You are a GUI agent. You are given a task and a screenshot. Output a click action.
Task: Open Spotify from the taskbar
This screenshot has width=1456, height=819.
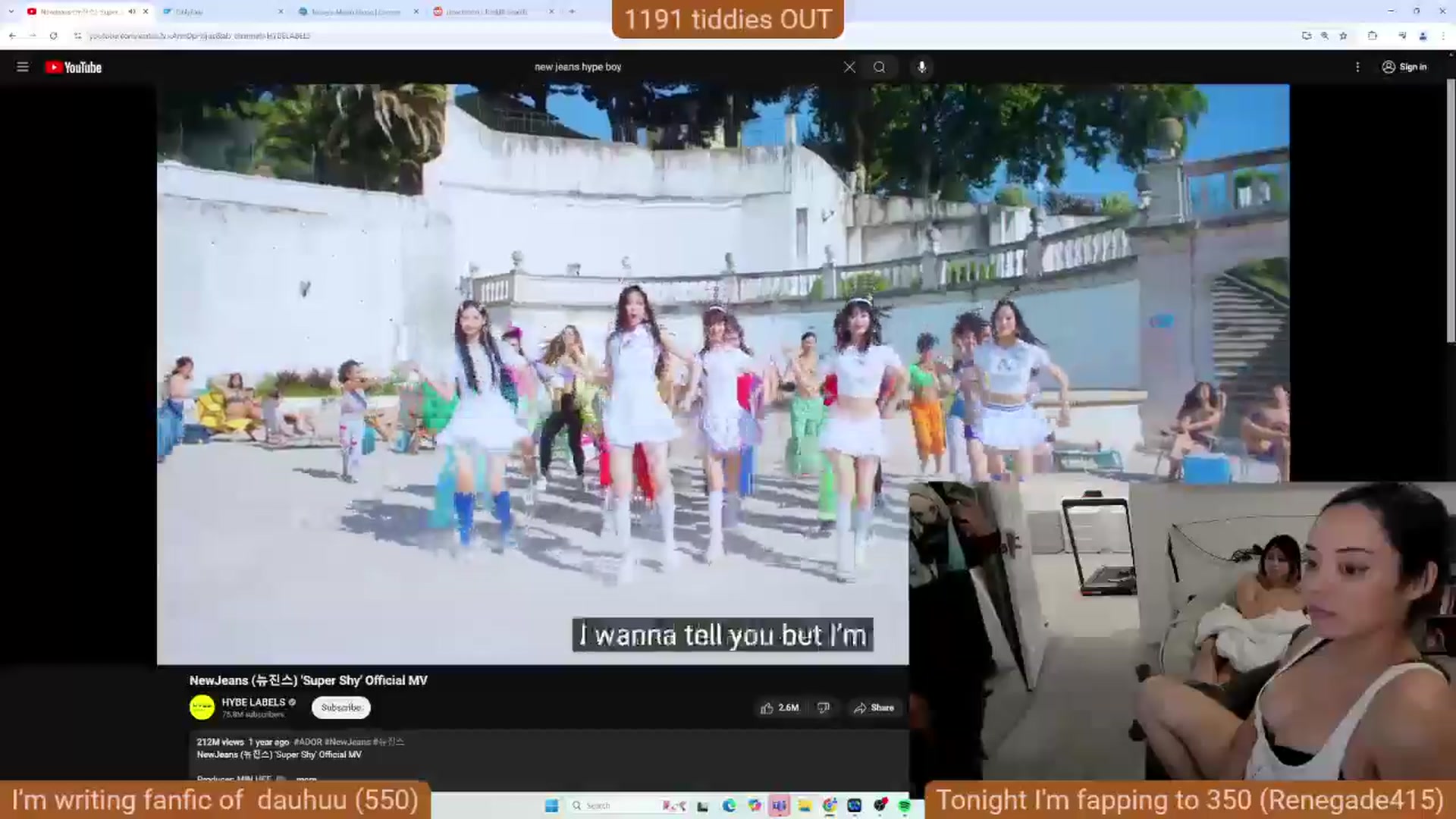(905, 805)
